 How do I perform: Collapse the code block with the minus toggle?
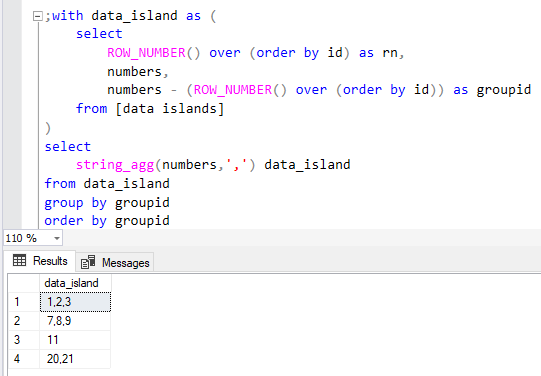pos(38,16)
